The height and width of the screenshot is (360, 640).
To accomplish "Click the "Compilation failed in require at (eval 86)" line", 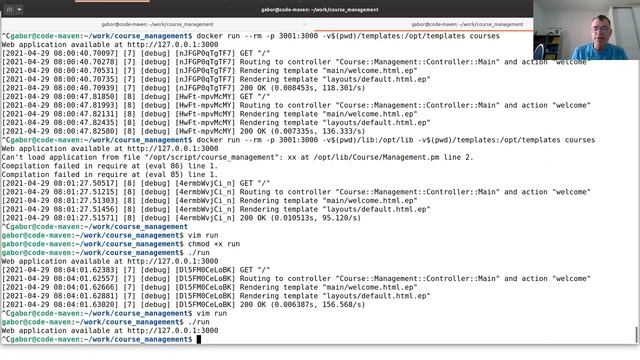I will click(x=110, y=166).
